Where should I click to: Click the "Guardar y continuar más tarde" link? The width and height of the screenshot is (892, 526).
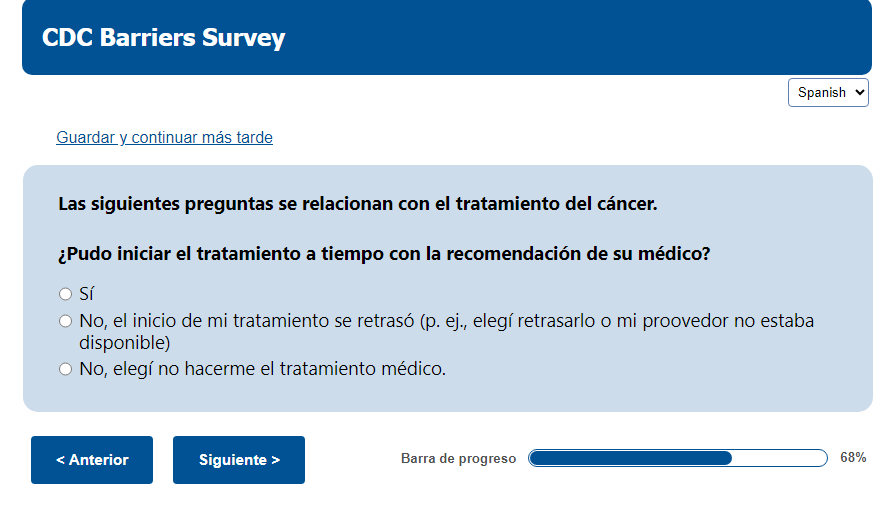(164, 137)
